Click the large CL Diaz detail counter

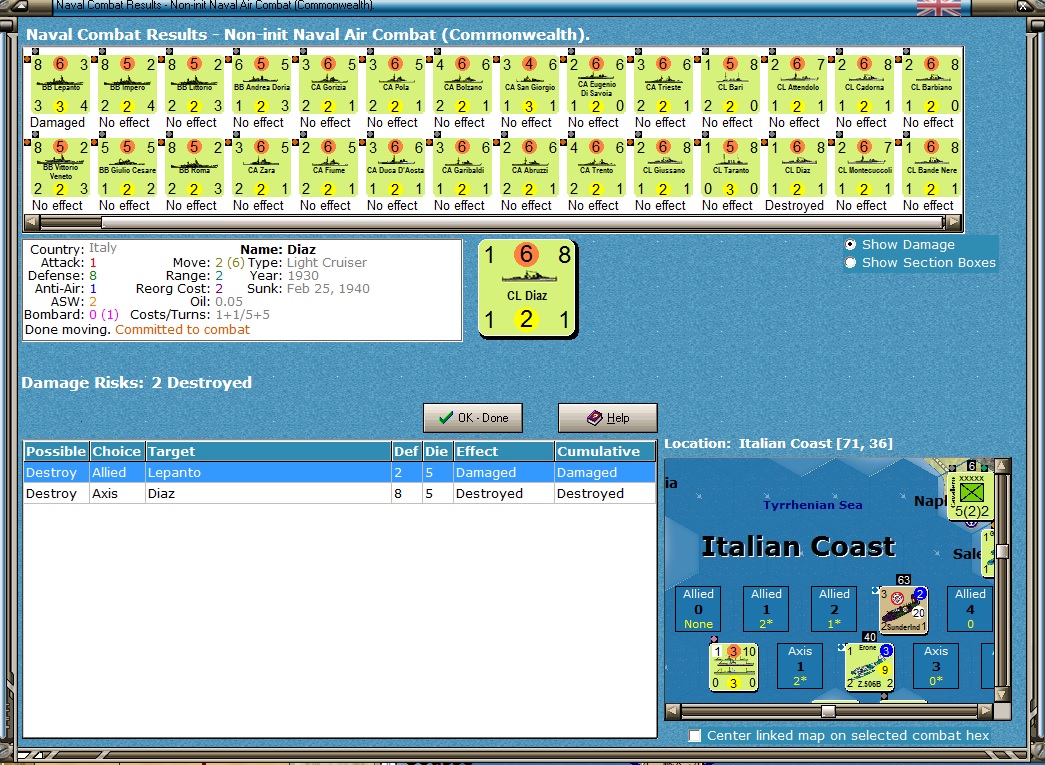pyautogui.click(x=527, y=289)
